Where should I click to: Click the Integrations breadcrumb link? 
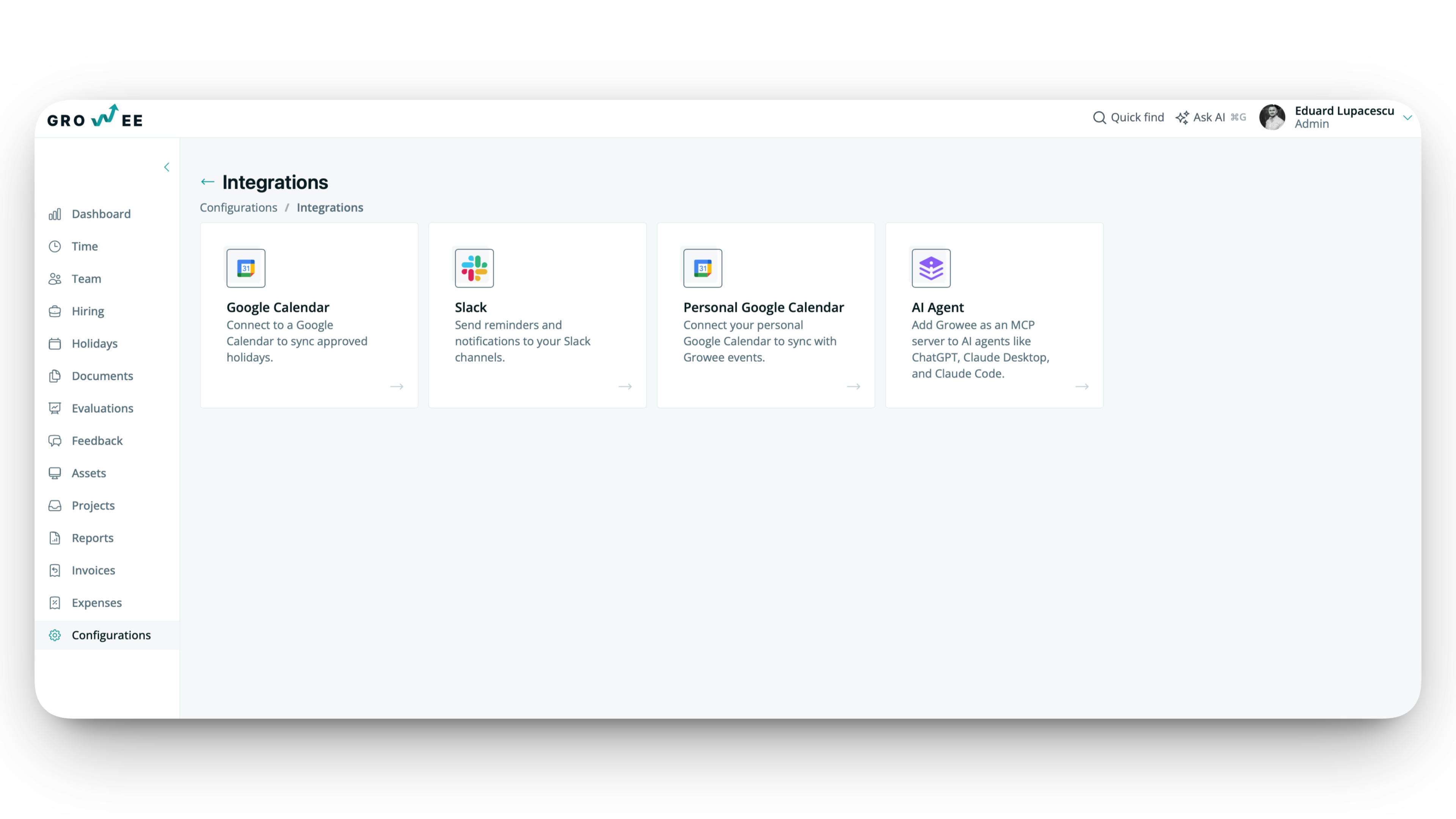tap(330, 207)
